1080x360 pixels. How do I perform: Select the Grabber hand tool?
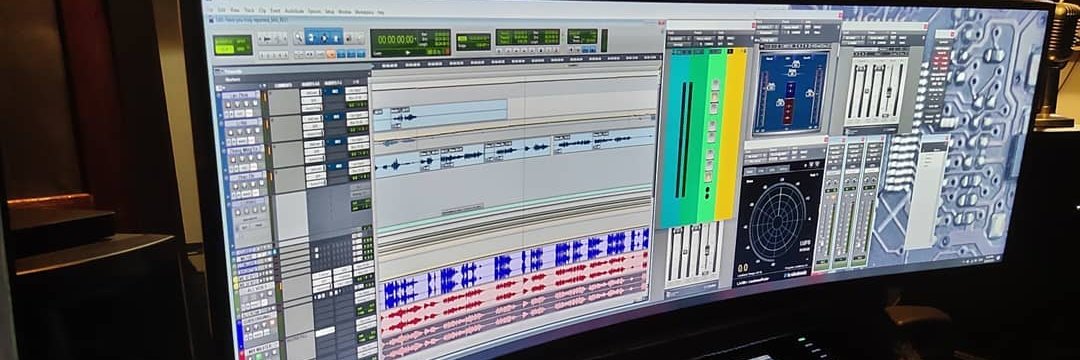(335, 38)
